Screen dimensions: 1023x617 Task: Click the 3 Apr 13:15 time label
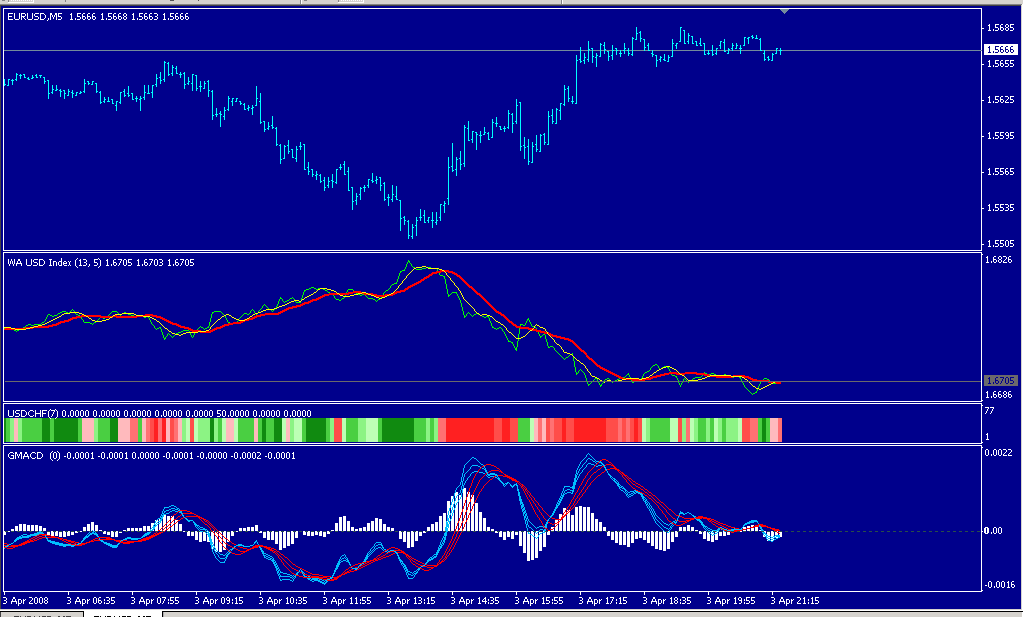tap(411, 600)
